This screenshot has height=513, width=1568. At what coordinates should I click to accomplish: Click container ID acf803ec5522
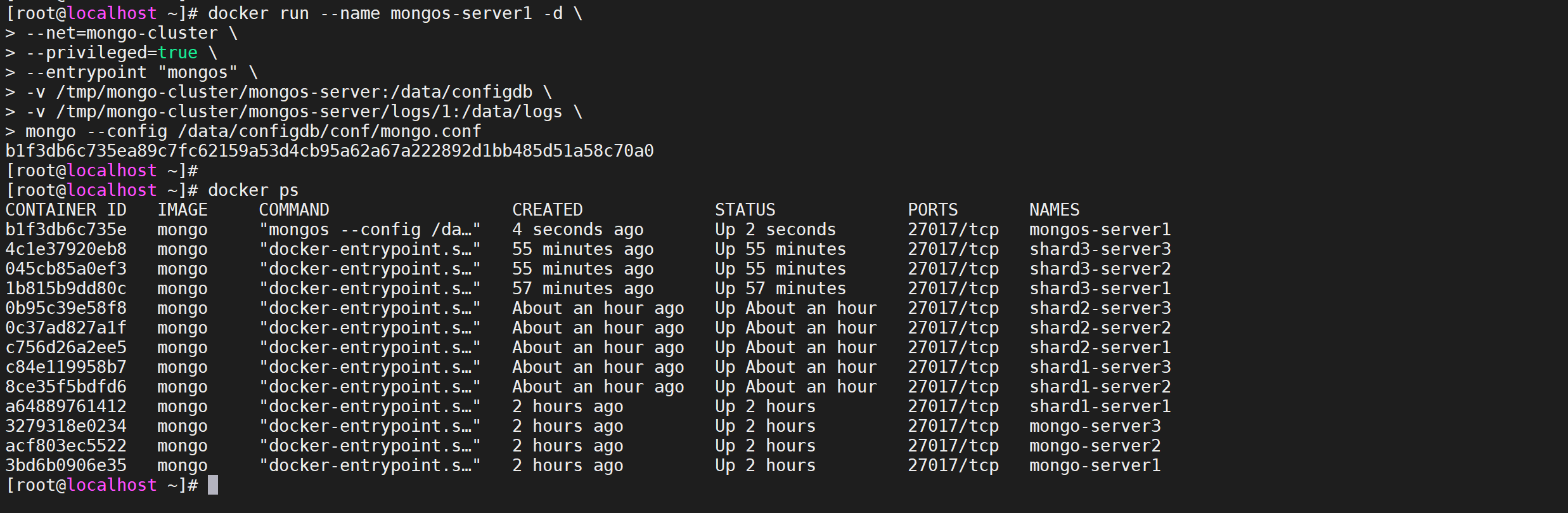66,446
